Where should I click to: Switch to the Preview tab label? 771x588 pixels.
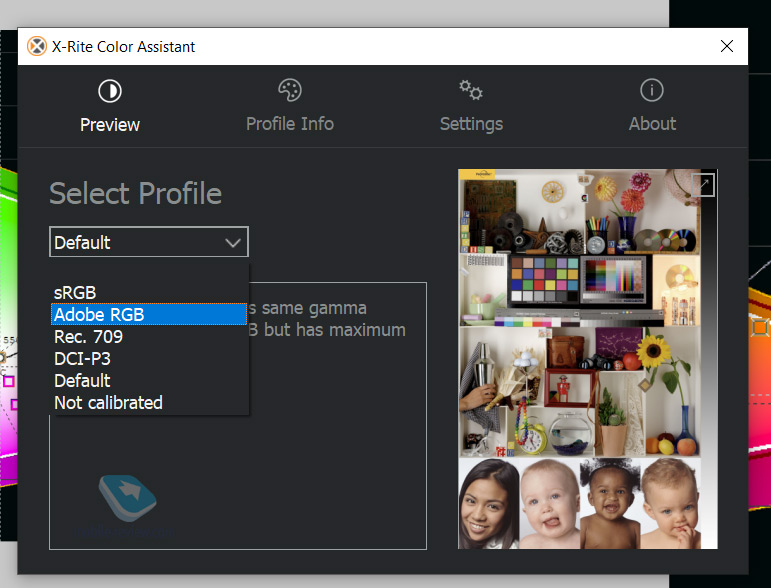coord(110,124)
